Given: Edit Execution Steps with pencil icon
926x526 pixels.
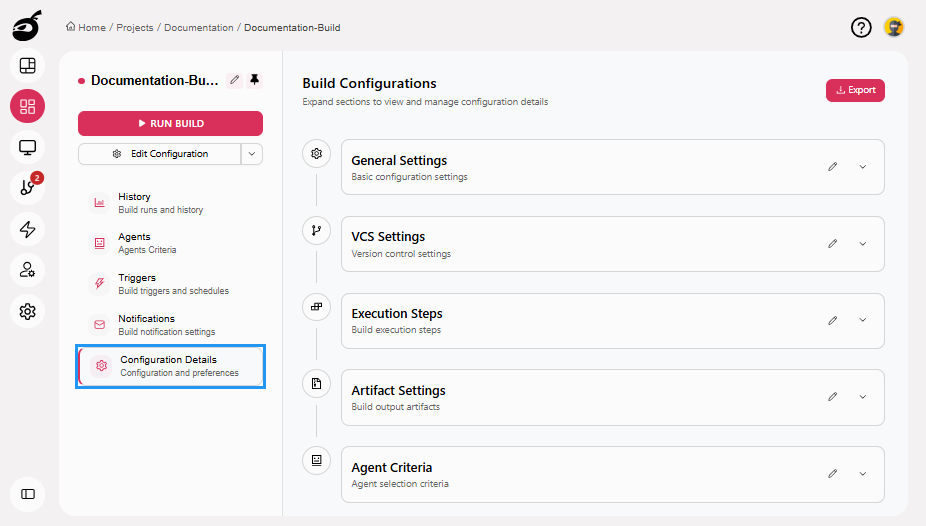Looking at the screenshot, I should (x=833, y=321).
